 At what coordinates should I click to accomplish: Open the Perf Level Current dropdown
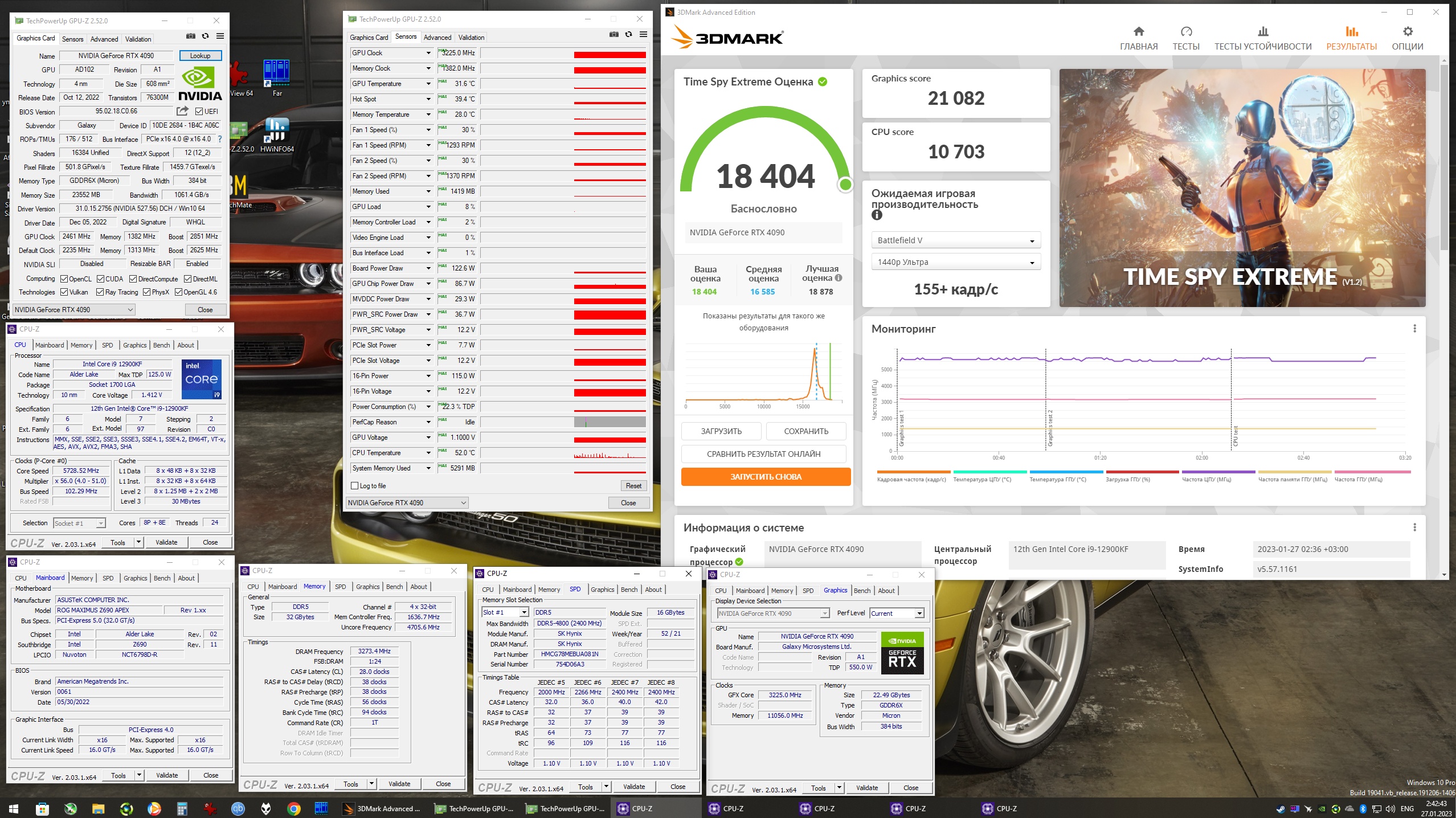(897, 613)
